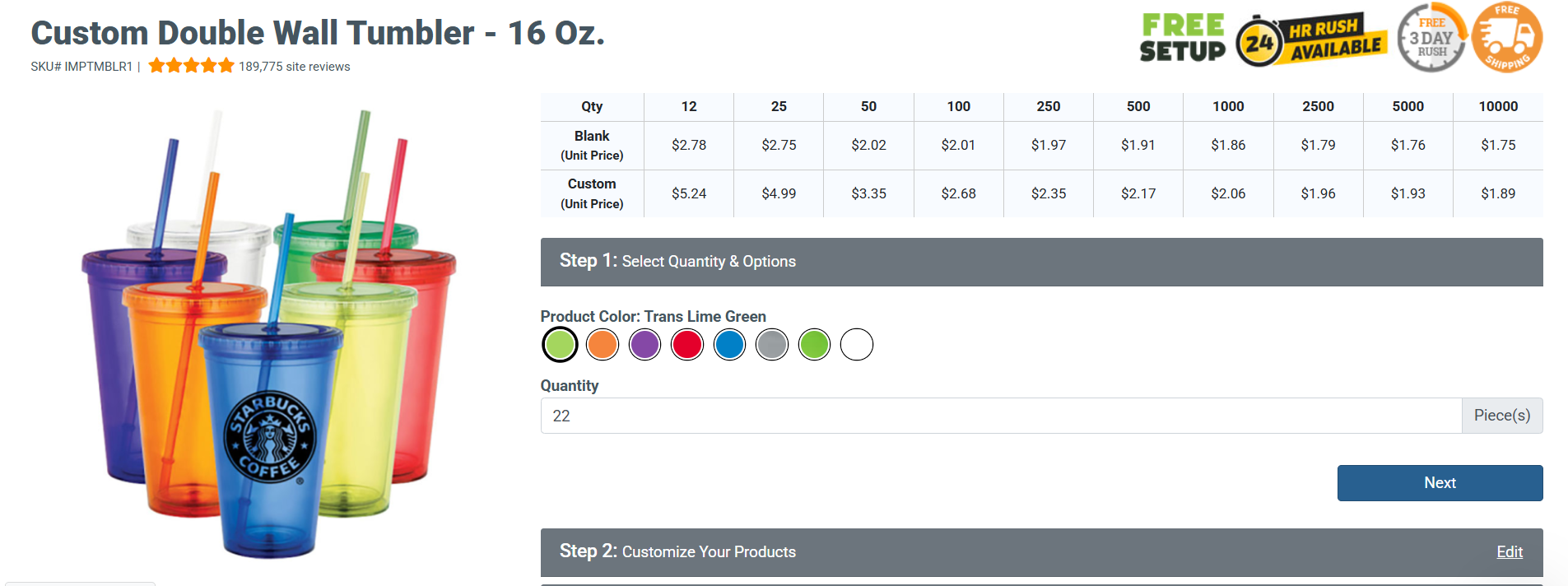Viewport: 1568px width, 586px height.
Task: Click the Edit link in Step 2
Action: click(x=1509, y=551)
